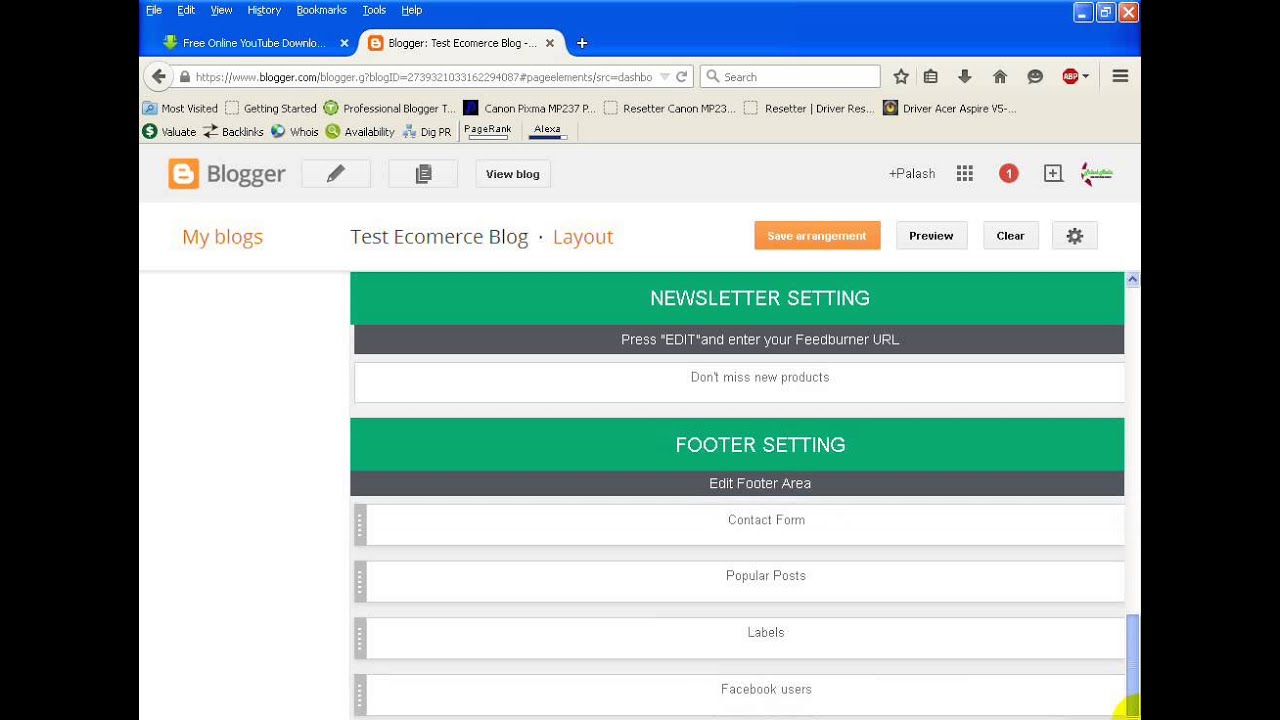The height and width of the screenshot is (720, 1280).
Task: Select the Don't miss new products widget
Action: (x=739, y=382)
